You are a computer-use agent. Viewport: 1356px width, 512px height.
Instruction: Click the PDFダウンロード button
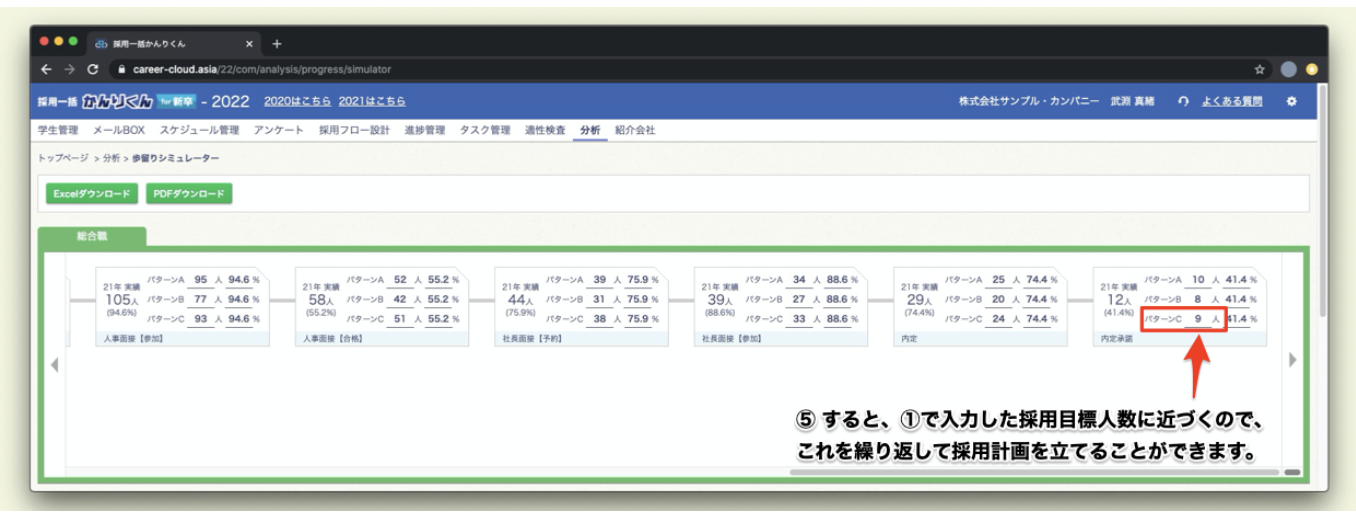pyautogui.click(x=189, y=193)
